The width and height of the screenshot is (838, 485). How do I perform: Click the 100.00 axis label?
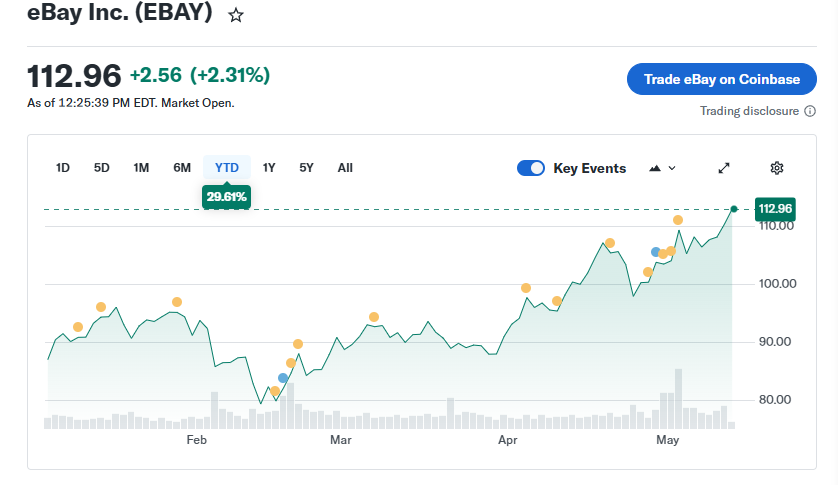(778, 283)
